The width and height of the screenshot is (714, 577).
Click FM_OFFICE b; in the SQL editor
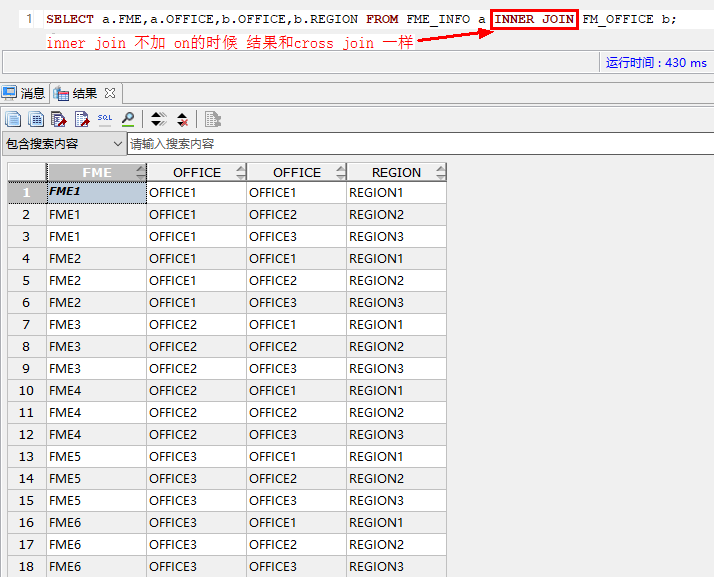click(629, 19)
